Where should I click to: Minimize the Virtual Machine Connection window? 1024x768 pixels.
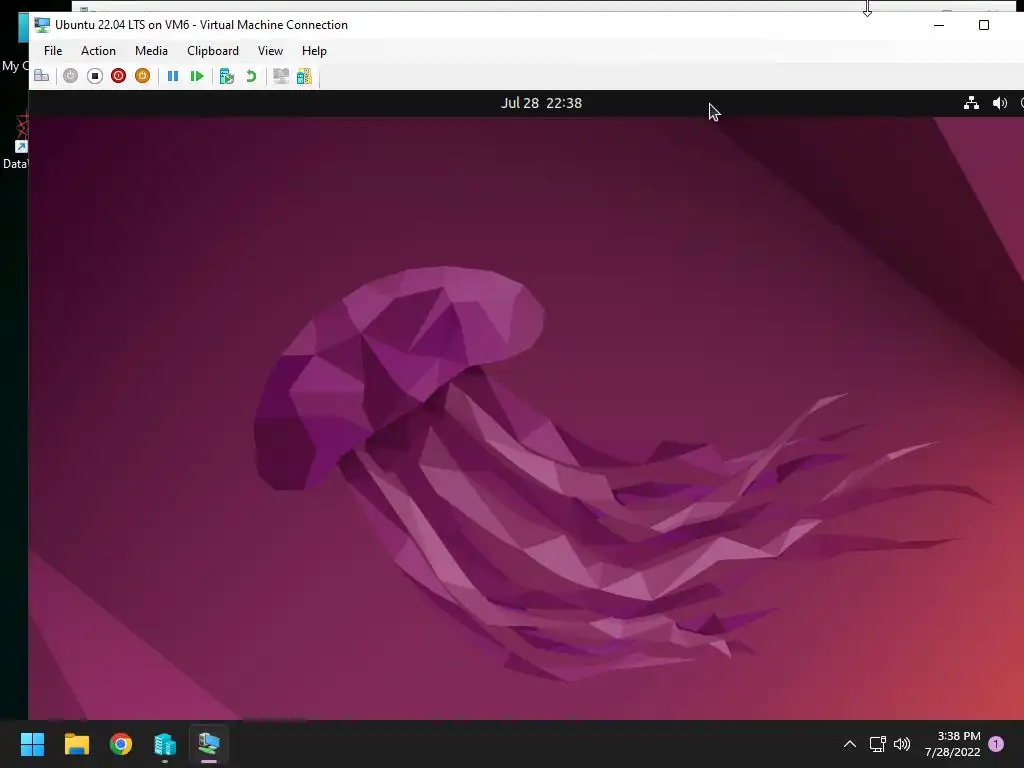939,25
